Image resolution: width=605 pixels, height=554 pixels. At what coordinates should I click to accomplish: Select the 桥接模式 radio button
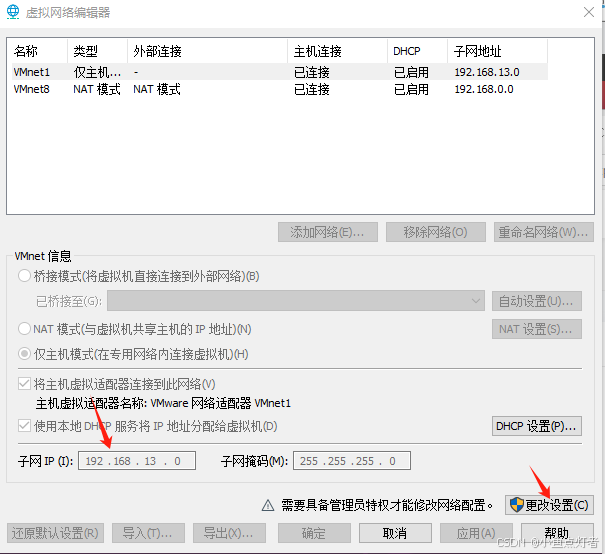(24, 276)
